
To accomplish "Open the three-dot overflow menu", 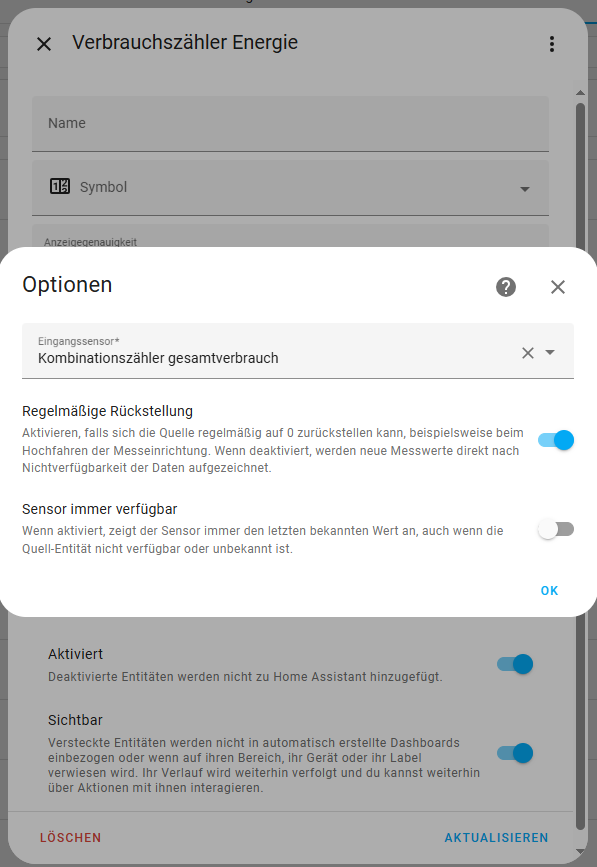I will point(552,44).
